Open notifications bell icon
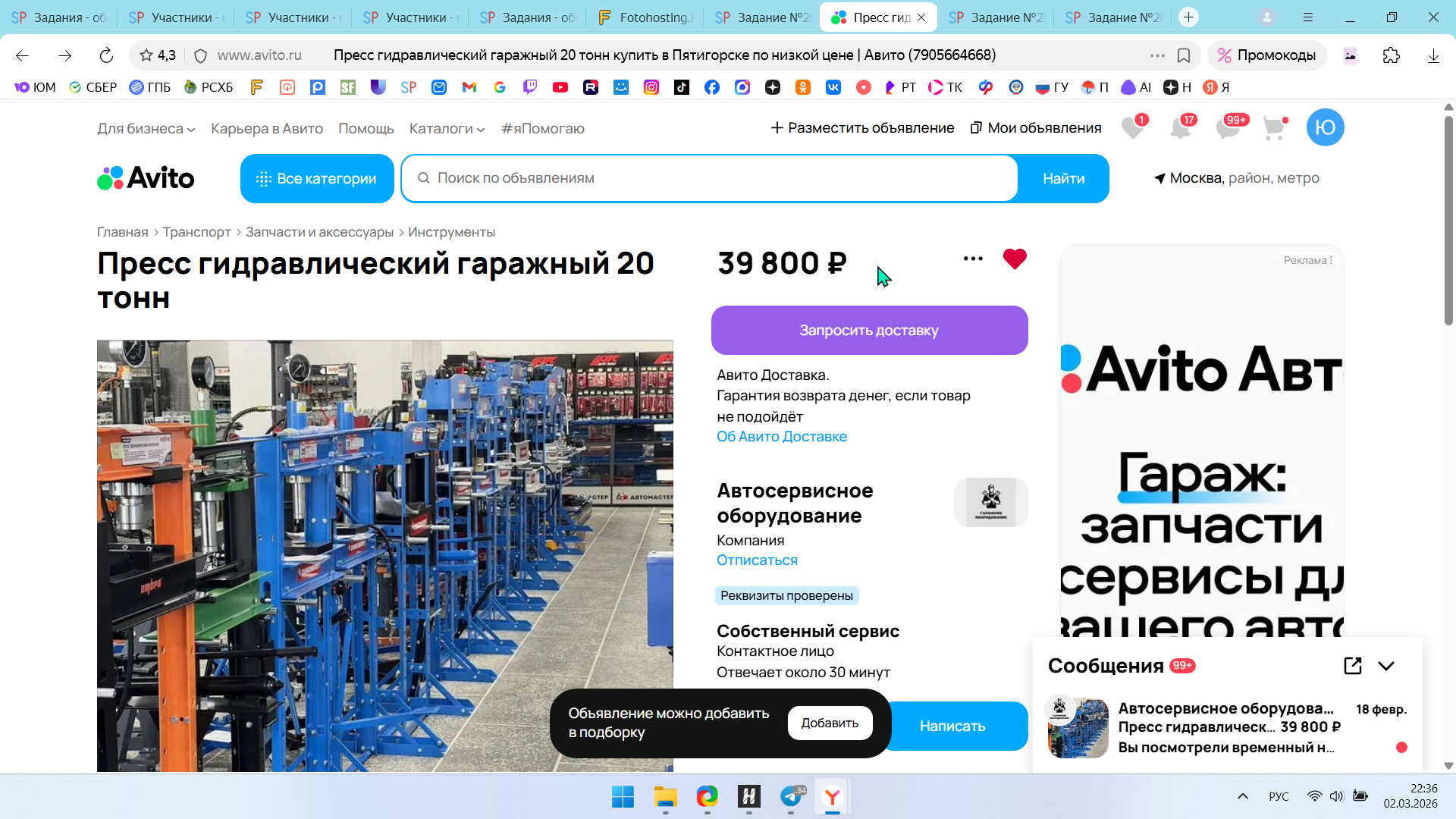1456x819 pixels. [x=1180, y=128]
